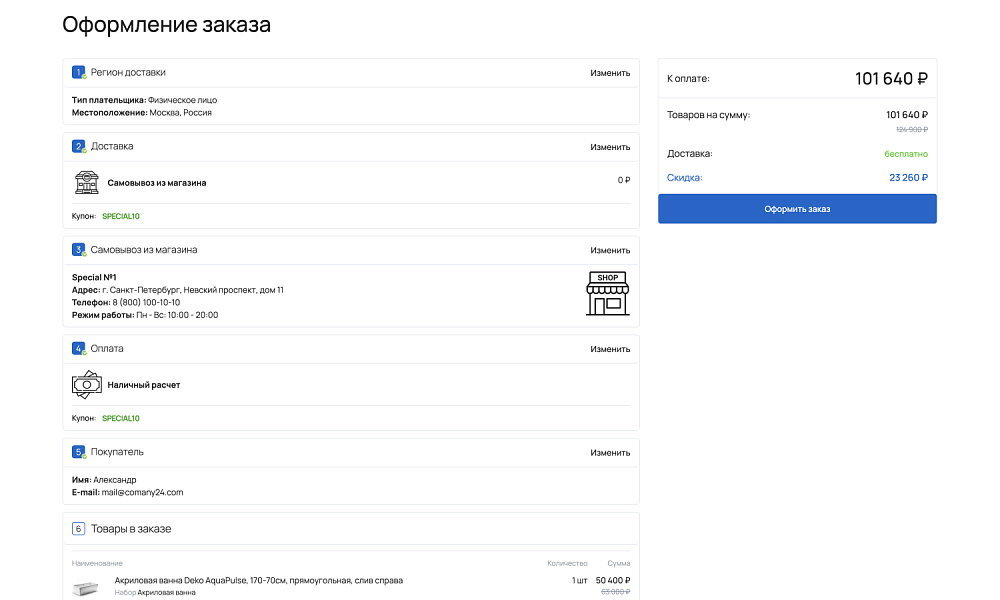1000x600 pixels.
Task: Edit the Регион доставки section via Изменить
Action: coord(610,73)
